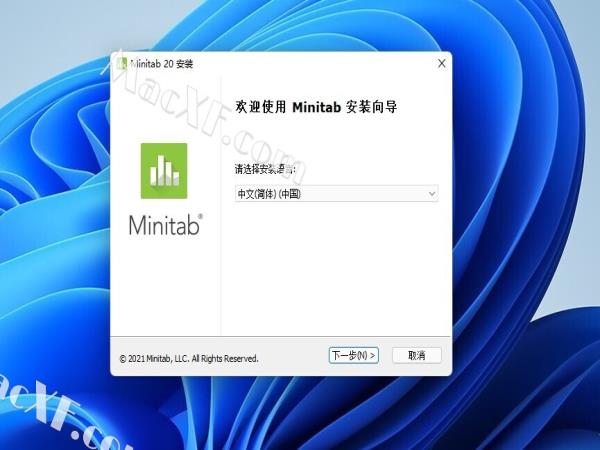Viewport: 600px width, 450px height.
Task: Click the © 2021 Minitab, LLC copyright text
Action: point(189,359)
